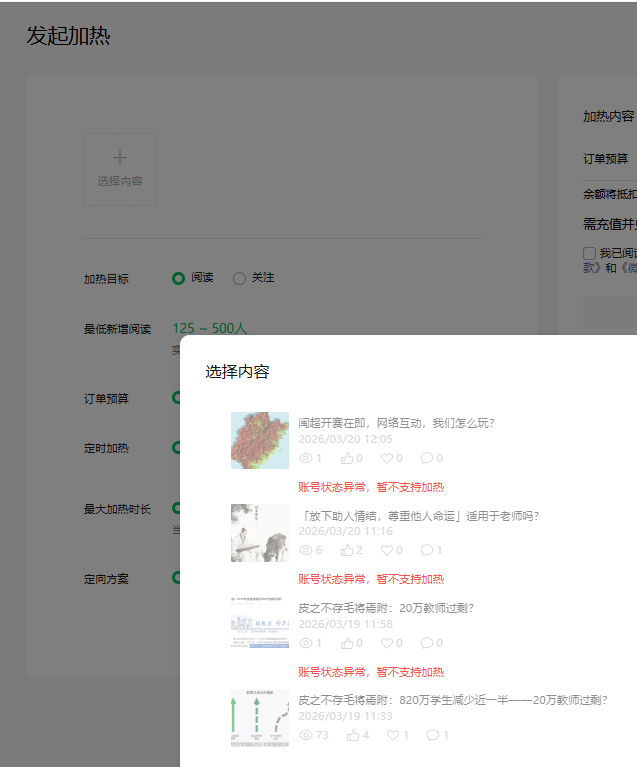Tick the 我已阅读 agreement checkbox

point(590,253)
